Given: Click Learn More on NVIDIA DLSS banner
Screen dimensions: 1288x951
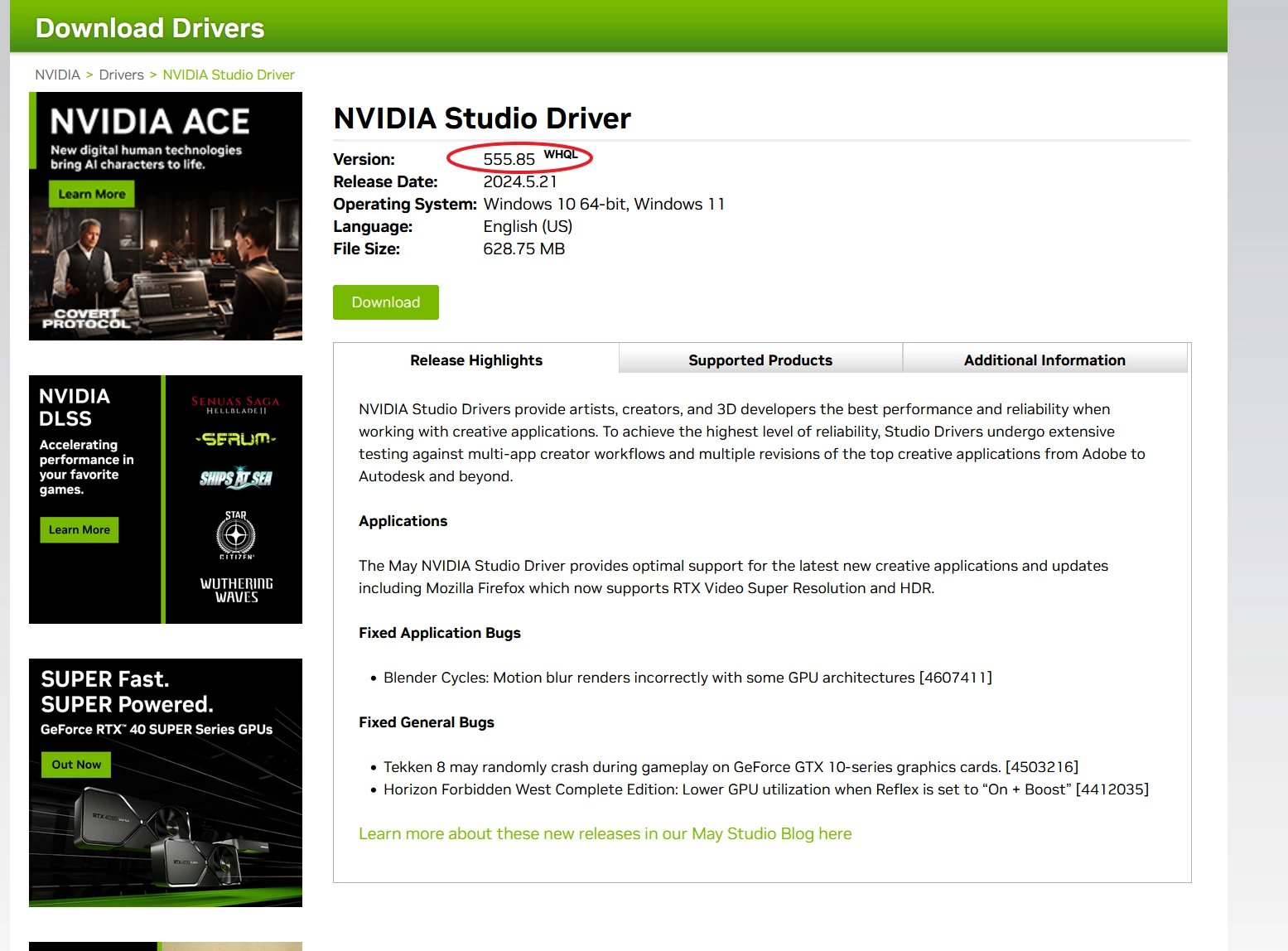Looking at the screenshot, I should click(80, 530).
